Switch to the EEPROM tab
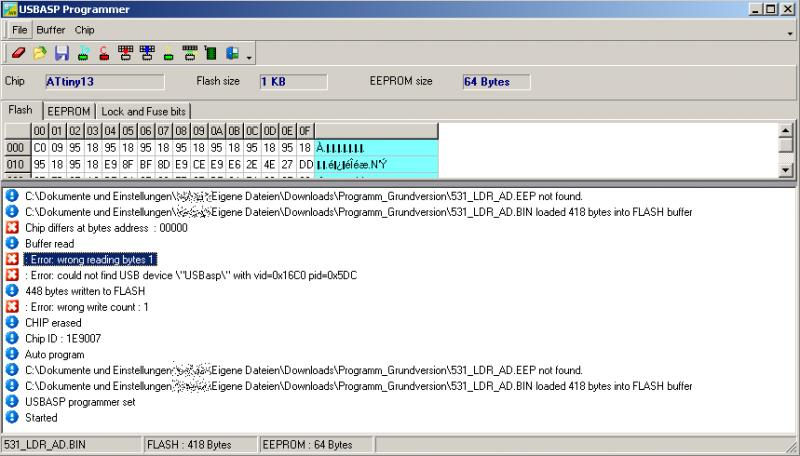 68,111
